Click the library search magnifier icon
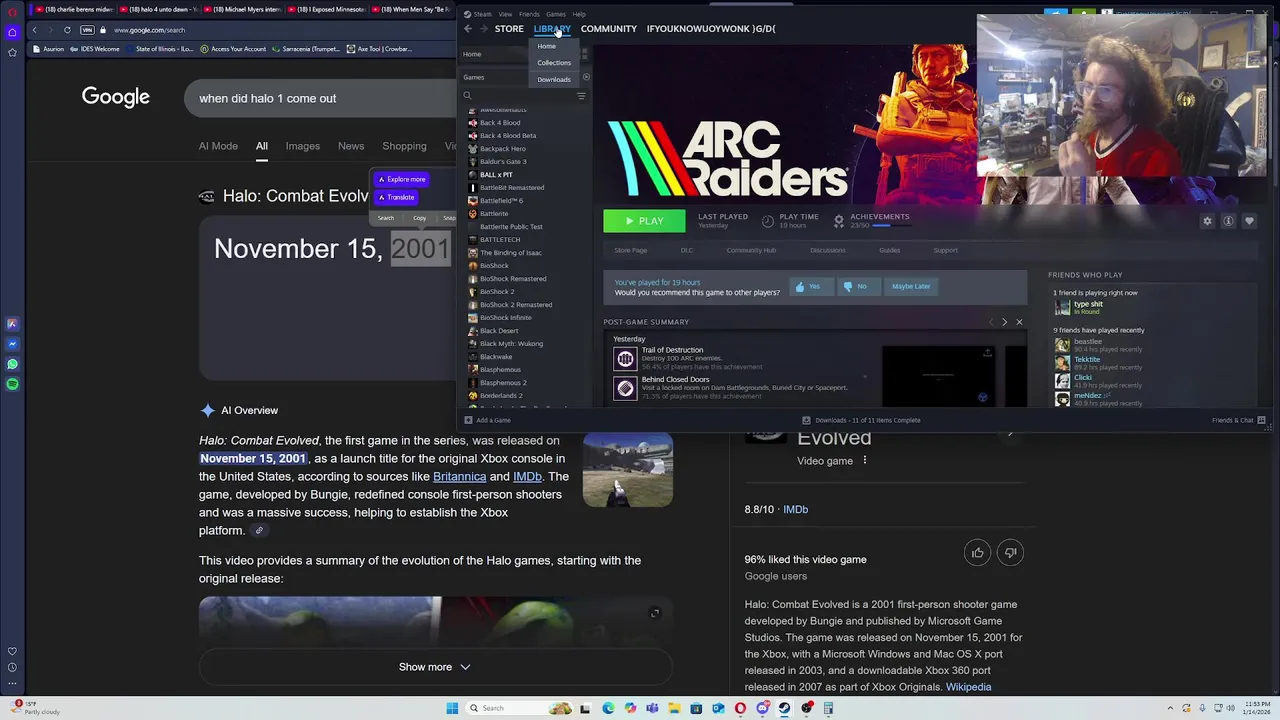 coord(467,96)
